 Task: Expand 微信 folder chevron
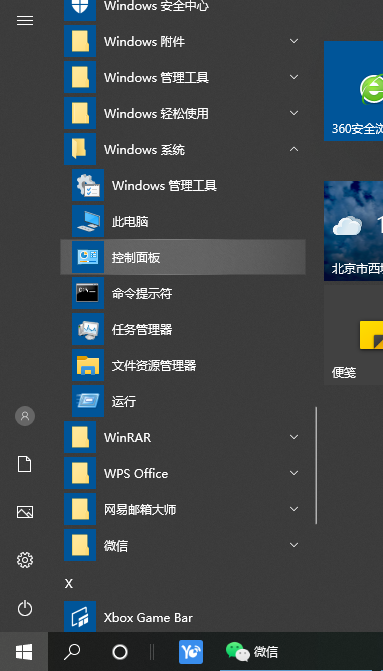pos(294,545)
